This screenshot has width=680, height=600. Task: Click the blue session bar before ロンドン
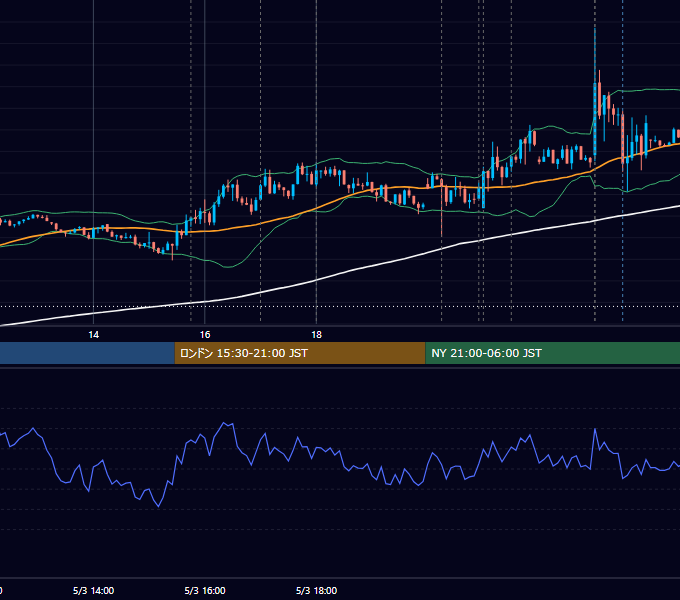pos(87,353)
